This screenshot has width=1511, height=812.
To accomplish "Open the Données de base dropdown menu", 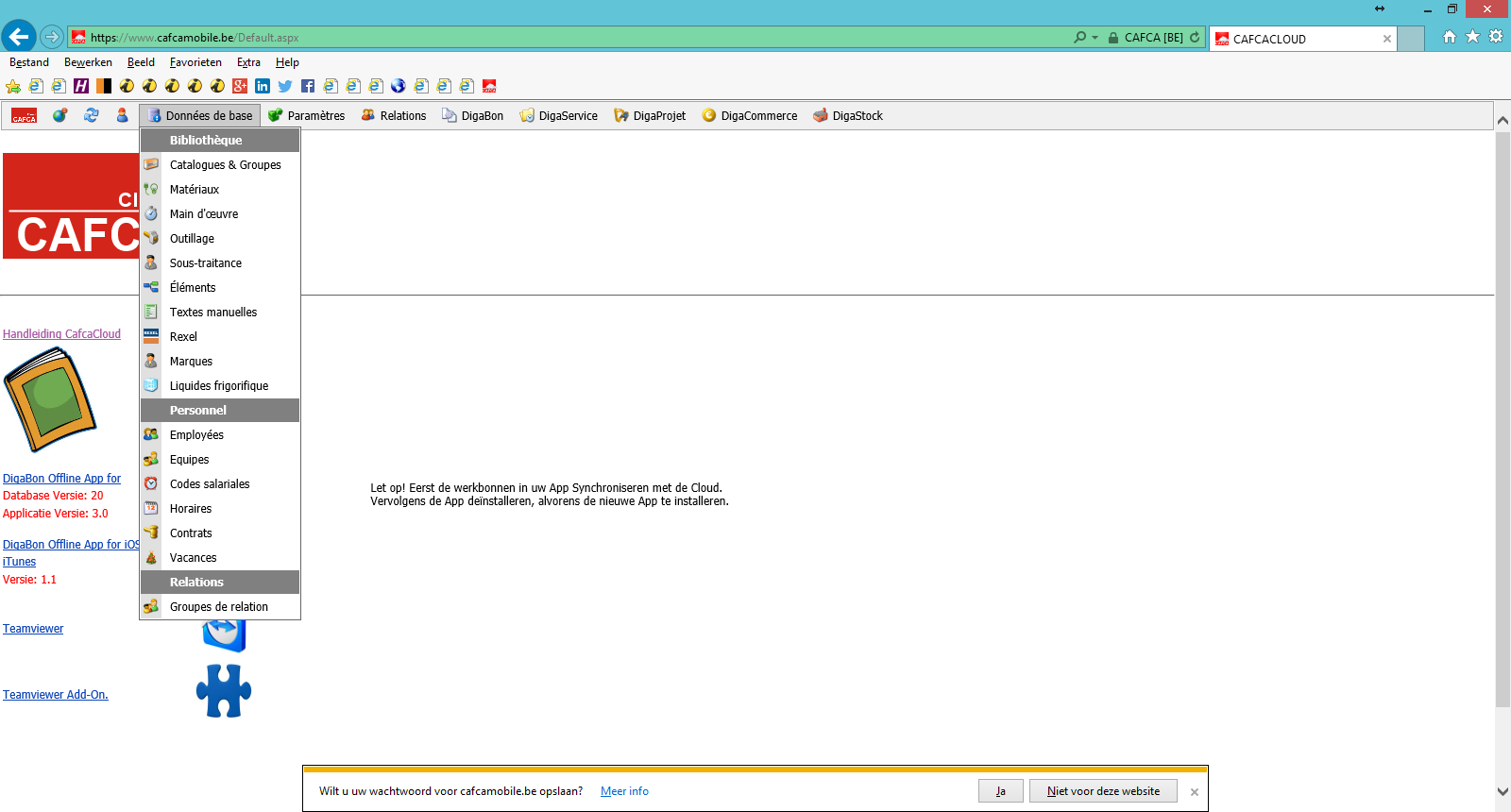I will [x=200, y=116].
